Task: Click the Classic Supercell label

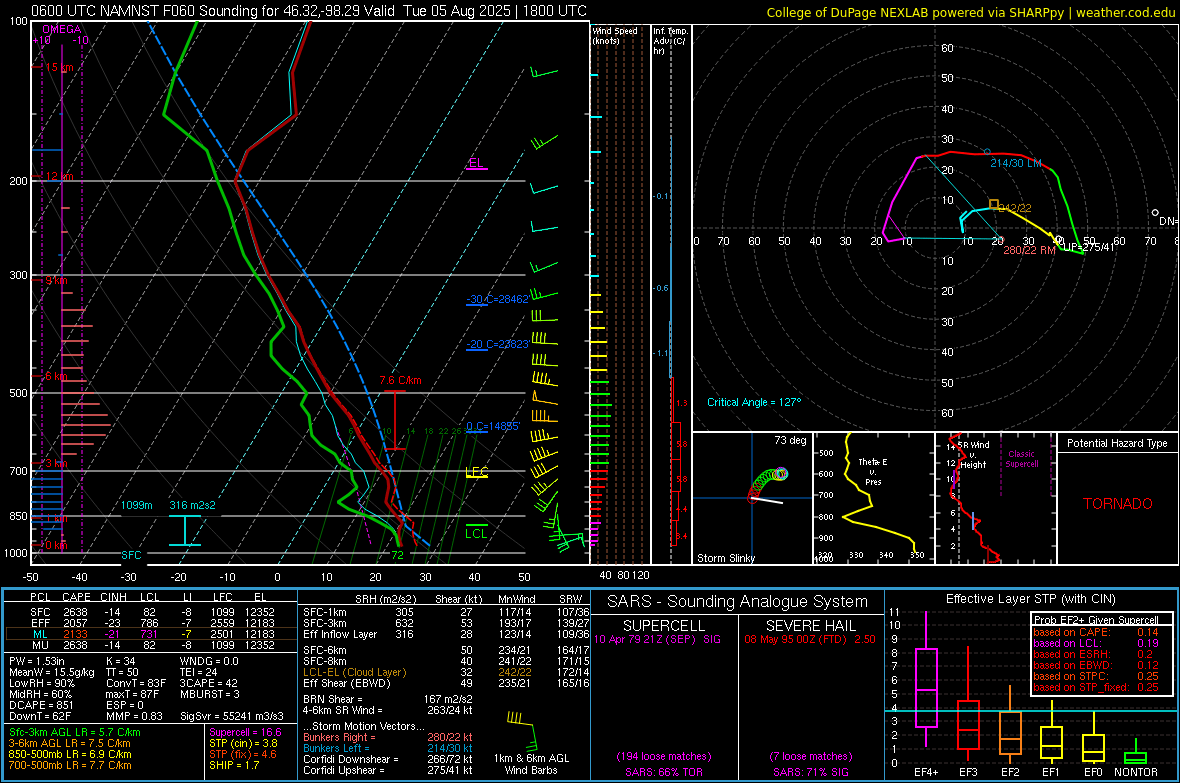Action: coord(1021,459)
